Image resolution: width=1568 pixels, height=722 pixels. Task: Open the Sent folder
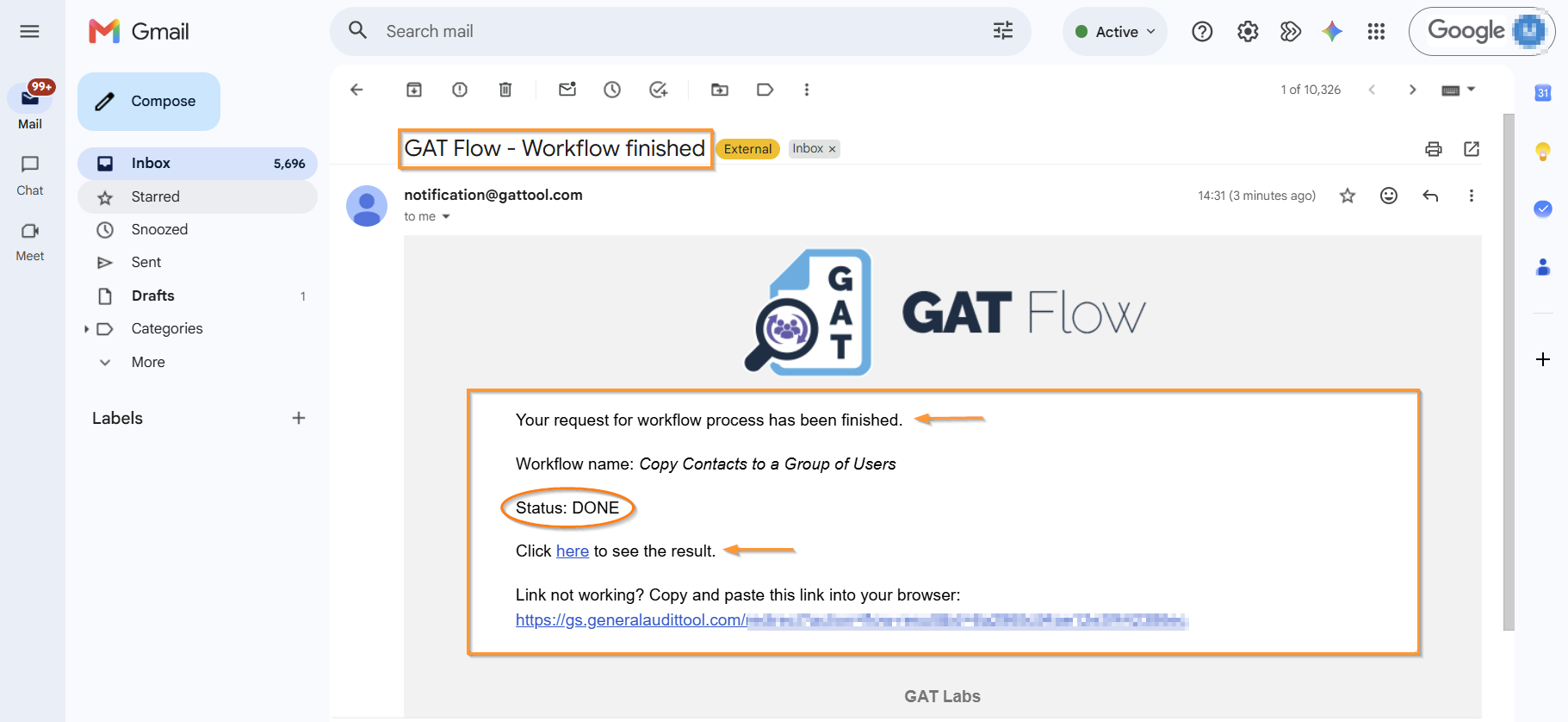coord(197,263)
